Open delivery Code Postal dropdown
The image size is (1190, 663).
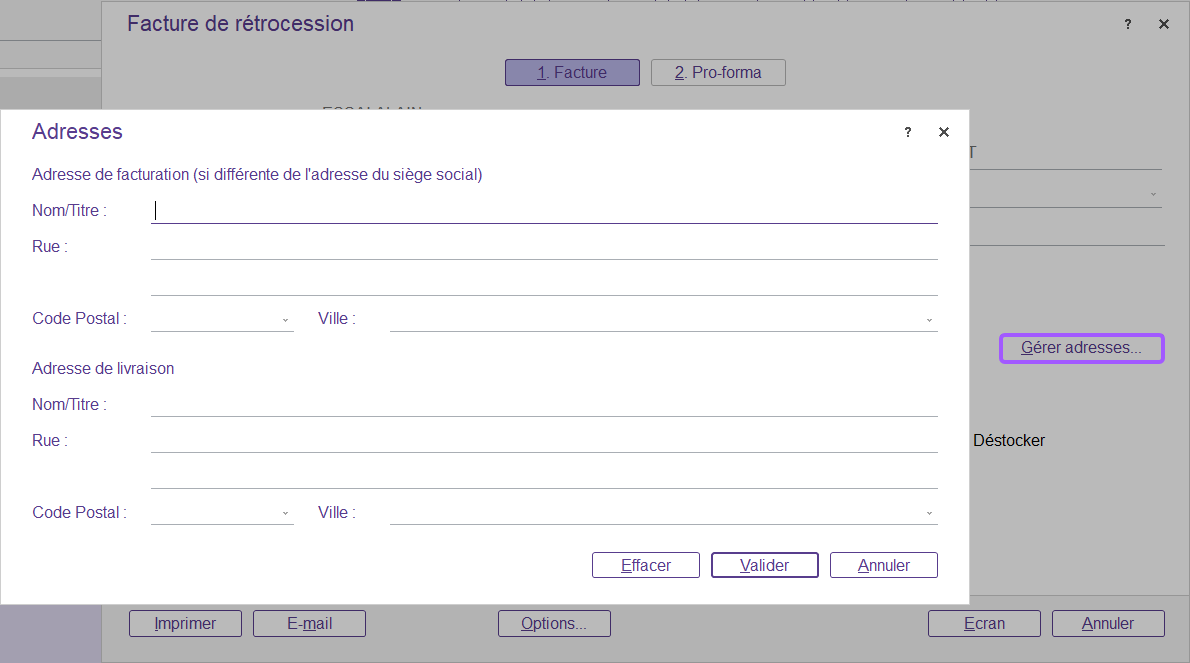(x=286, y=514)
